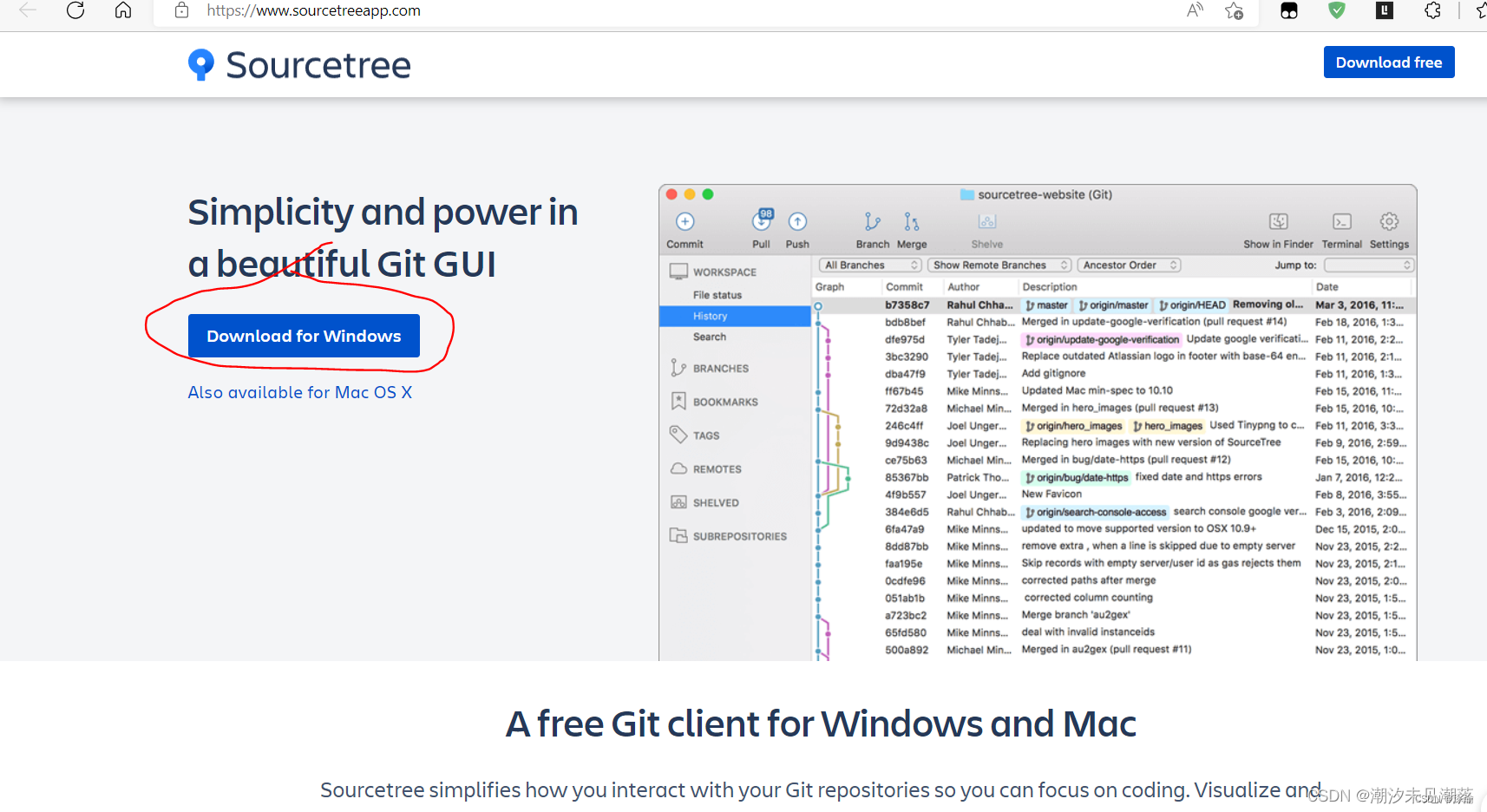Viewport: 1487px width, 812px height.
Task: Click origin/bug/date-https branch label
Action: click(1077, 478)
